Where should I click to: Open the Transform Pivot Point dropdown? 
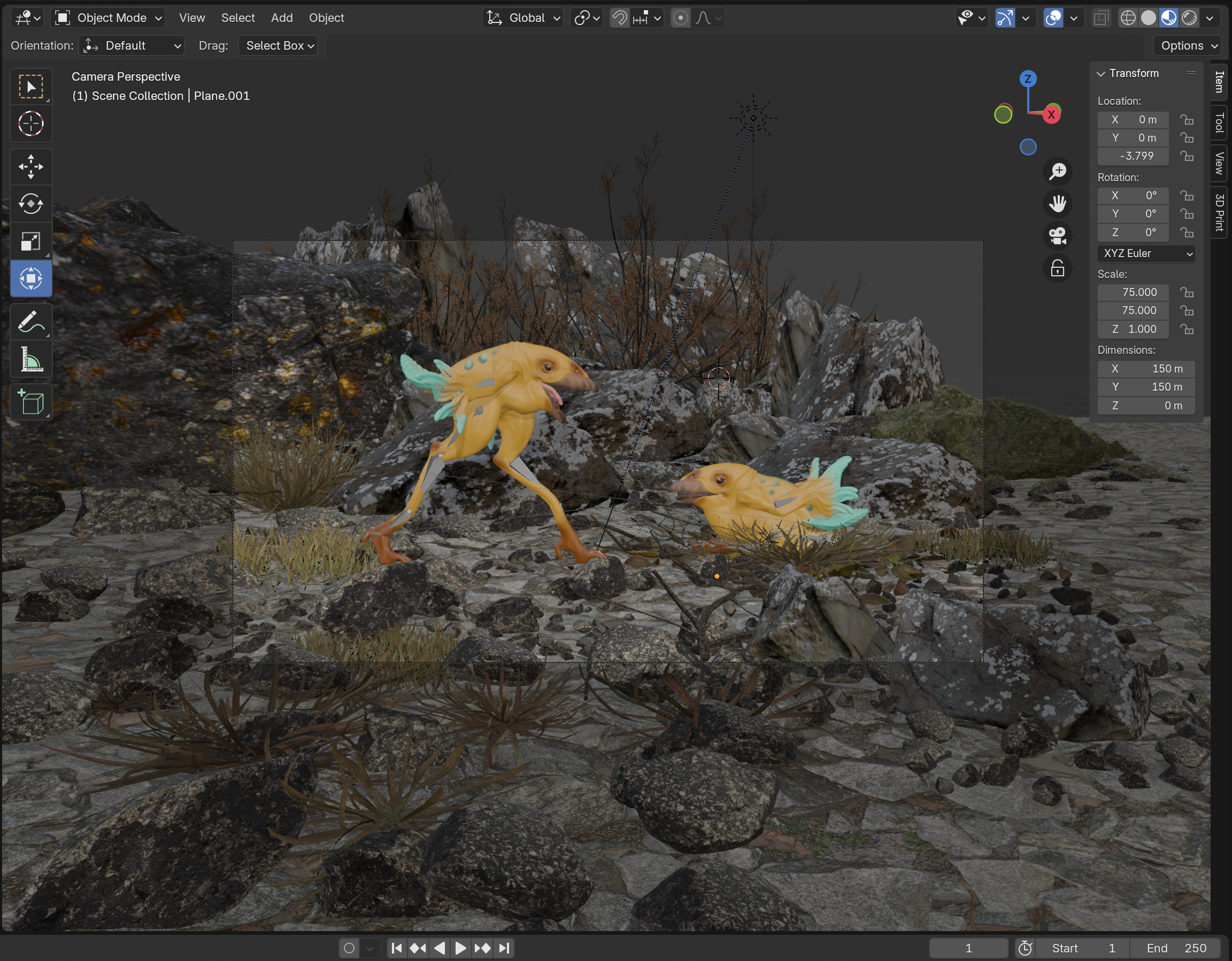(585, 18)
